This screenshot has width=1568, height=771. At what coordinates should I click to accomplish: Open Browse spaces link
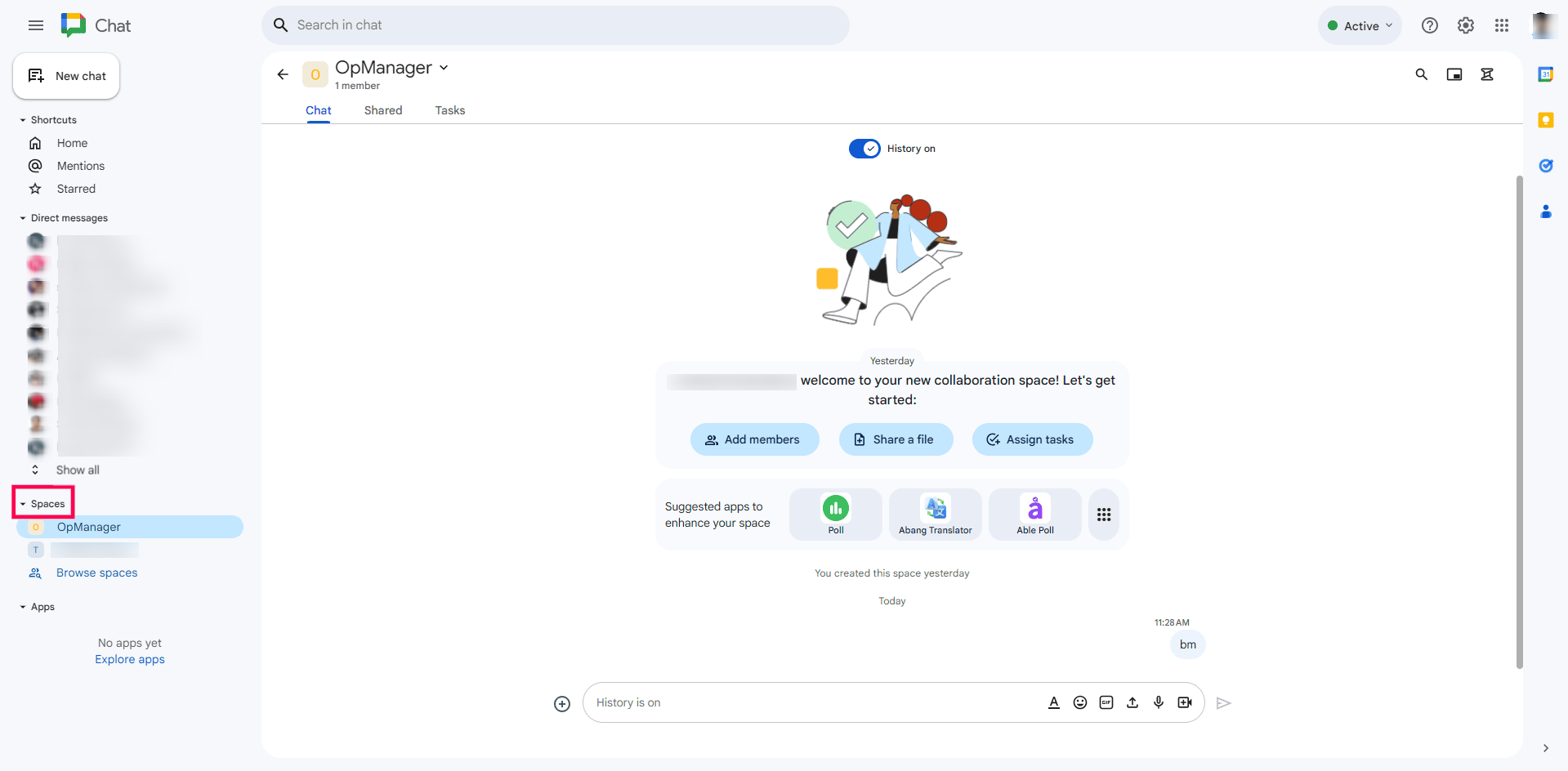(96, 573)
